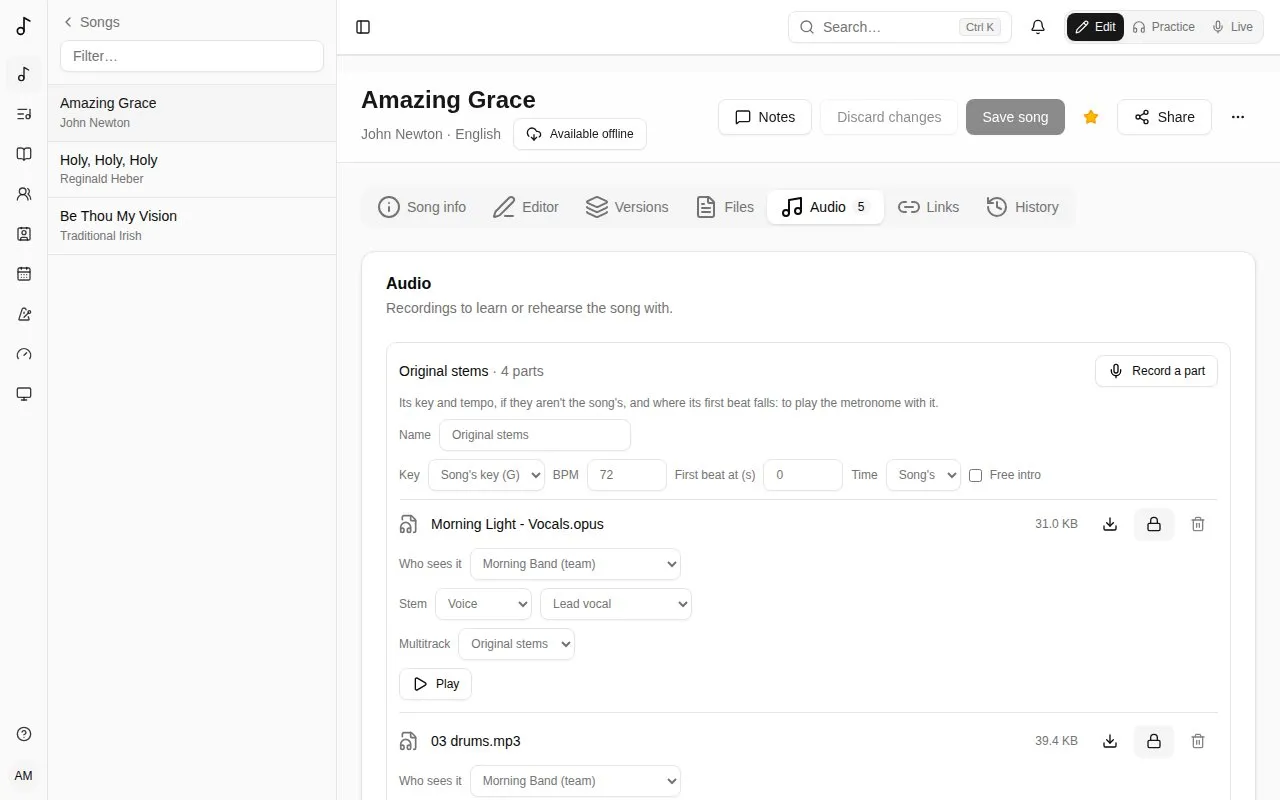Open the notifications bell
This screenshot has width=1280, height=800.
pos(1038,27)
